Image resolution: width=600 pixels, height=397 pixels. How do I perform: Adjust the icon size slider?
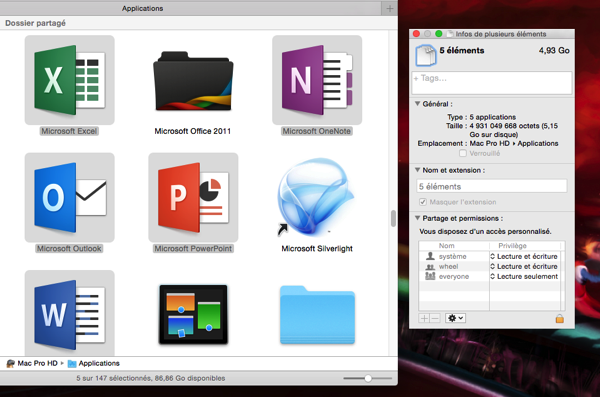pos(368,378)
